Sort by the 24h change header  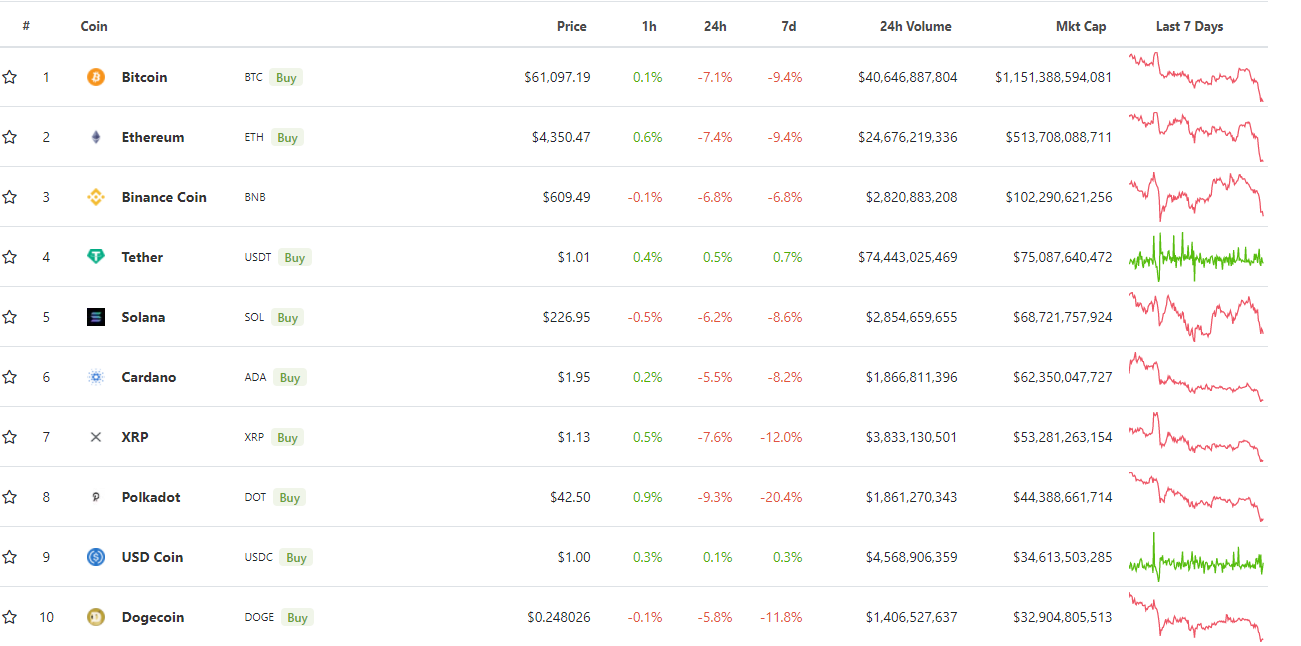pos(715,26)
